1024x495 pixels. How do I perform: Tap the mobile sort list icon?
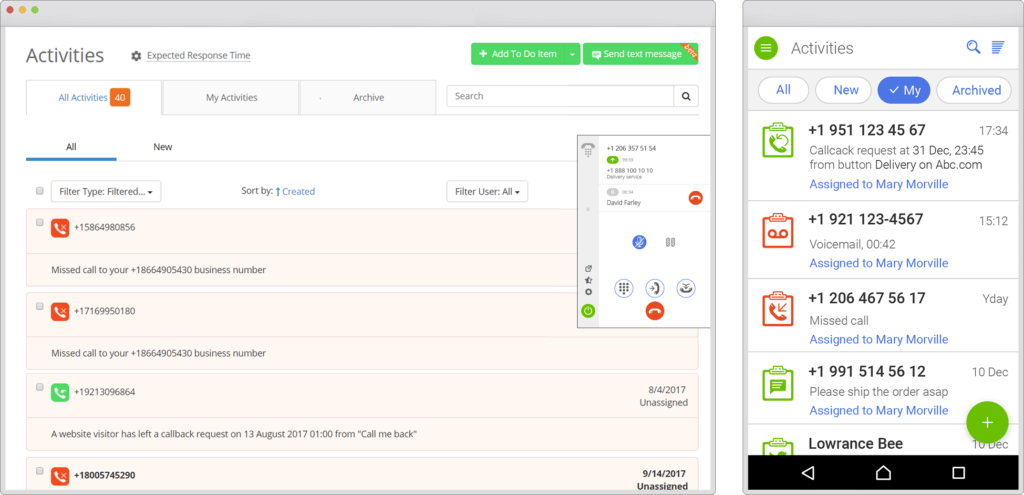pos(998,47)
